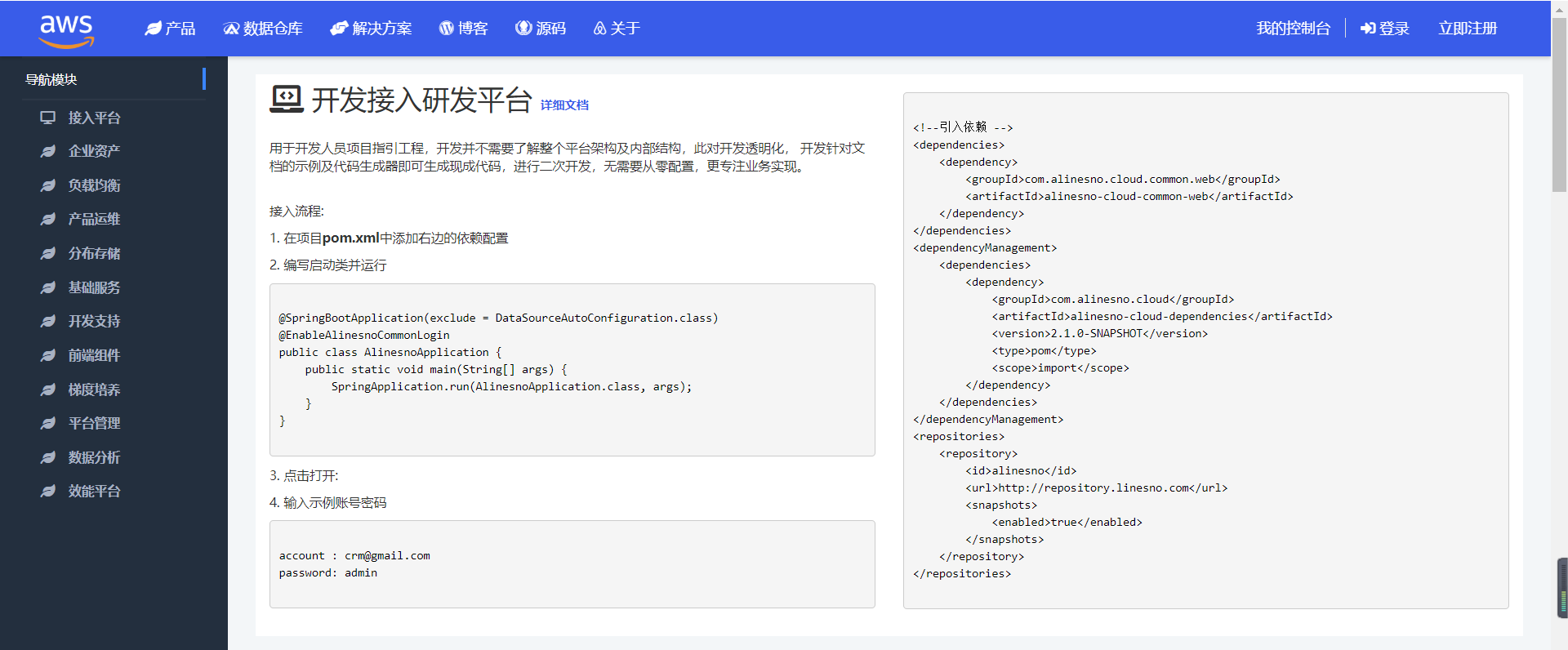This screenshot has width=1568, height=650.
Task: Click the alinesno-cloud-common-web artifactId line
Action: pyautogui.click(x=1129, y=196)
